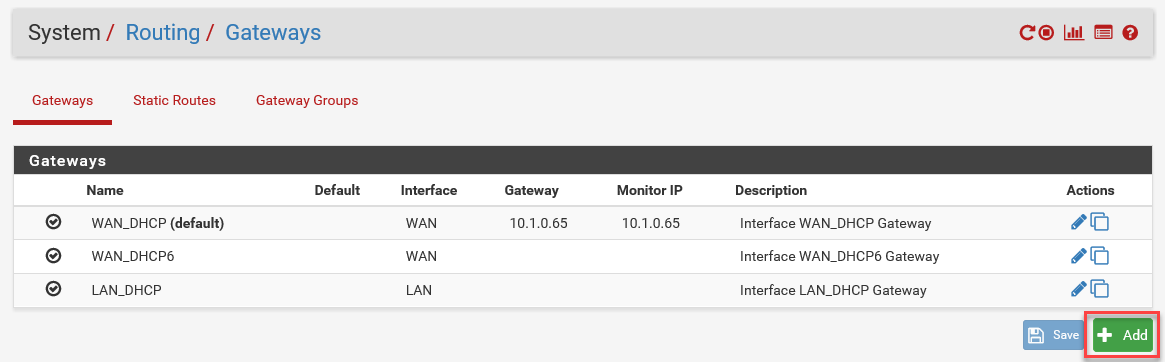Open the help question mark icon

coord(1130,33)
